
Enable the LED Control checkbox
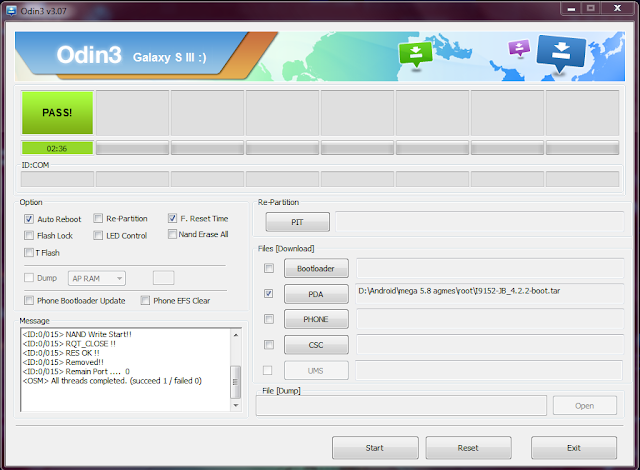click(98, 235)
